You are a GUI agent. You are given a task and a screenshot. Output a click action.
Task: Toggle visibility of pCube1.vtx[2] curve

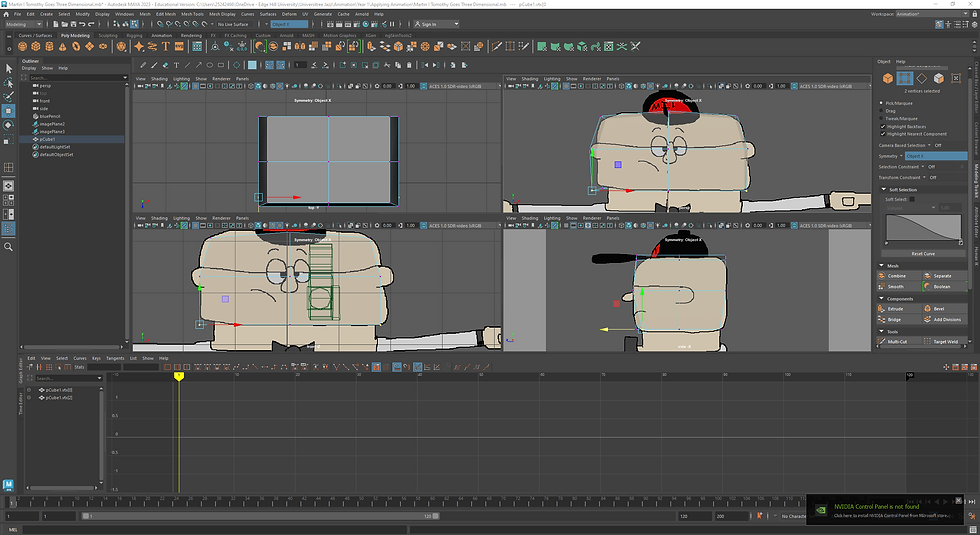tap(29, 398)
